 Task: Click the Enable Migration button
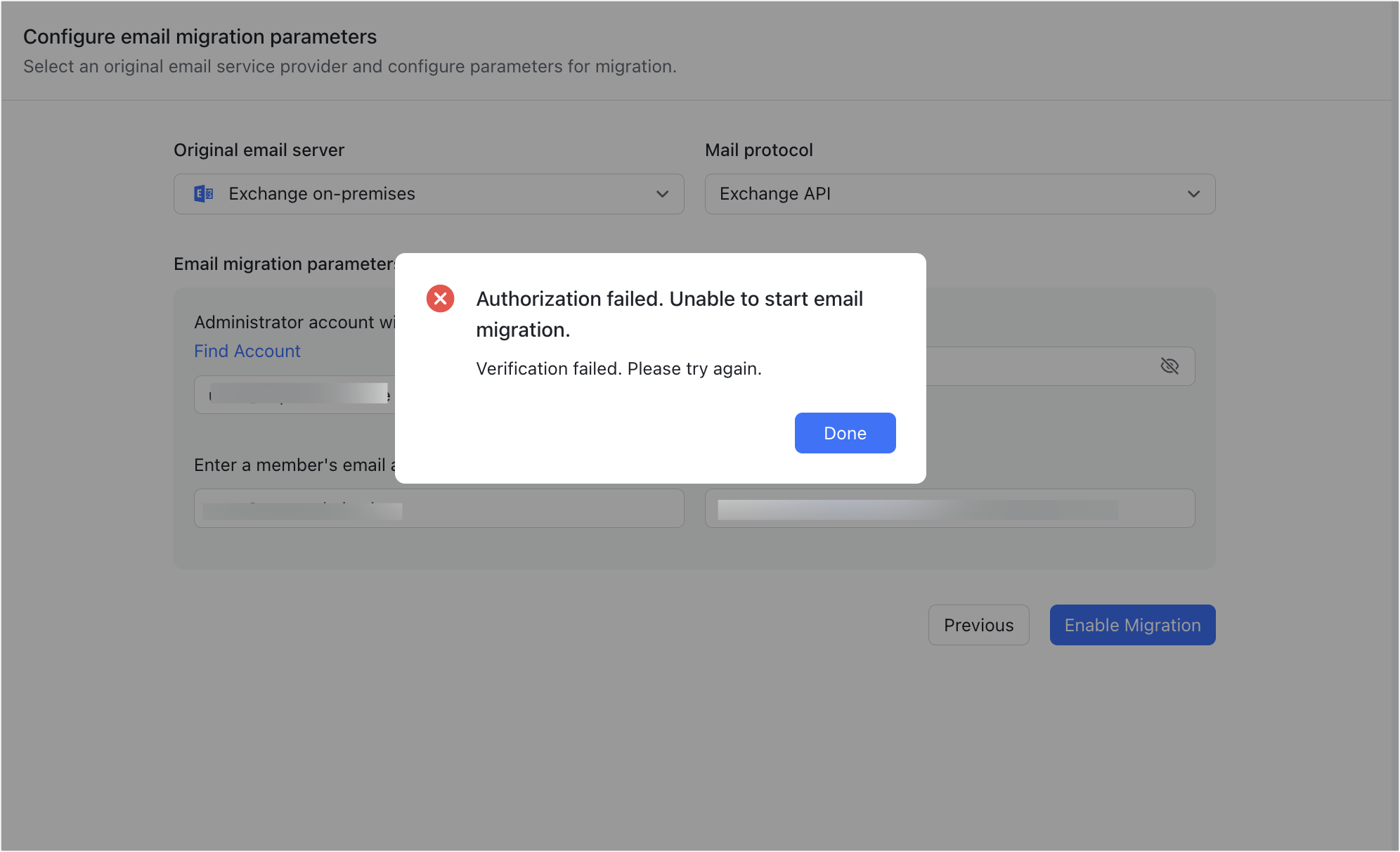tap(1132, 625)
